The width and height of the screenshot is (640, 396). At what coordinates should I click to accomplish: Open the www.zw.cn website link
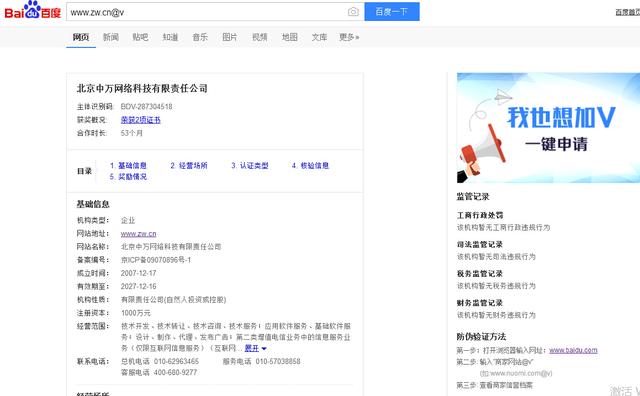pyautogui.click(x=138, y=234)
